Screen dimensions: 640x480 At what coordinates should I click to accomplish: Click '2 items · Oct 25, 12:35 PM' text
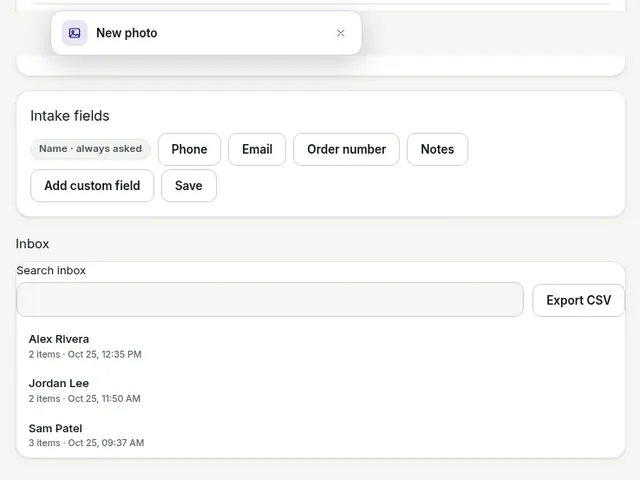(x=85, y=354)
